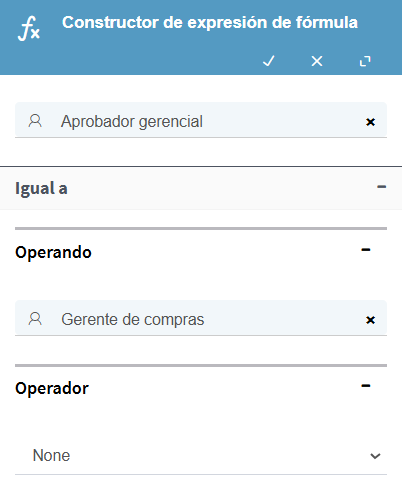402x491 pixels.
Task: Click the Aprobador gerencial input field
Action: (x=201, y=120)
